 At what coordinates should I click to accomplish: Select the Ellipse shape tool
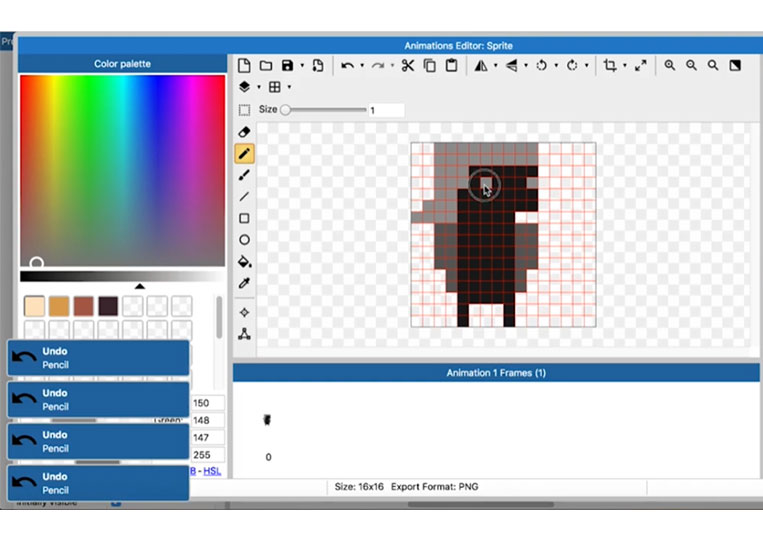pyautogui.click(x=244, y=240)
